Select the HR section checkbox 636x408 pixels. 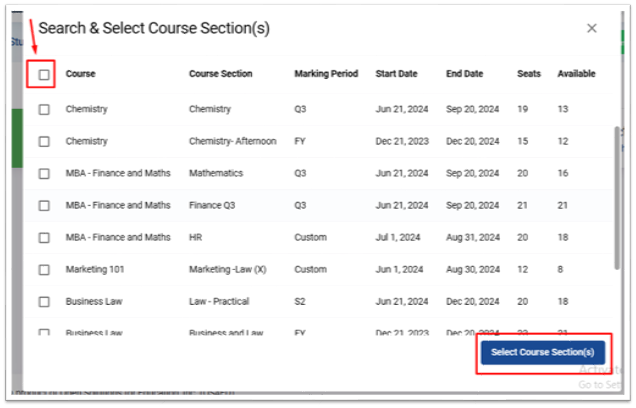[44, 238]
